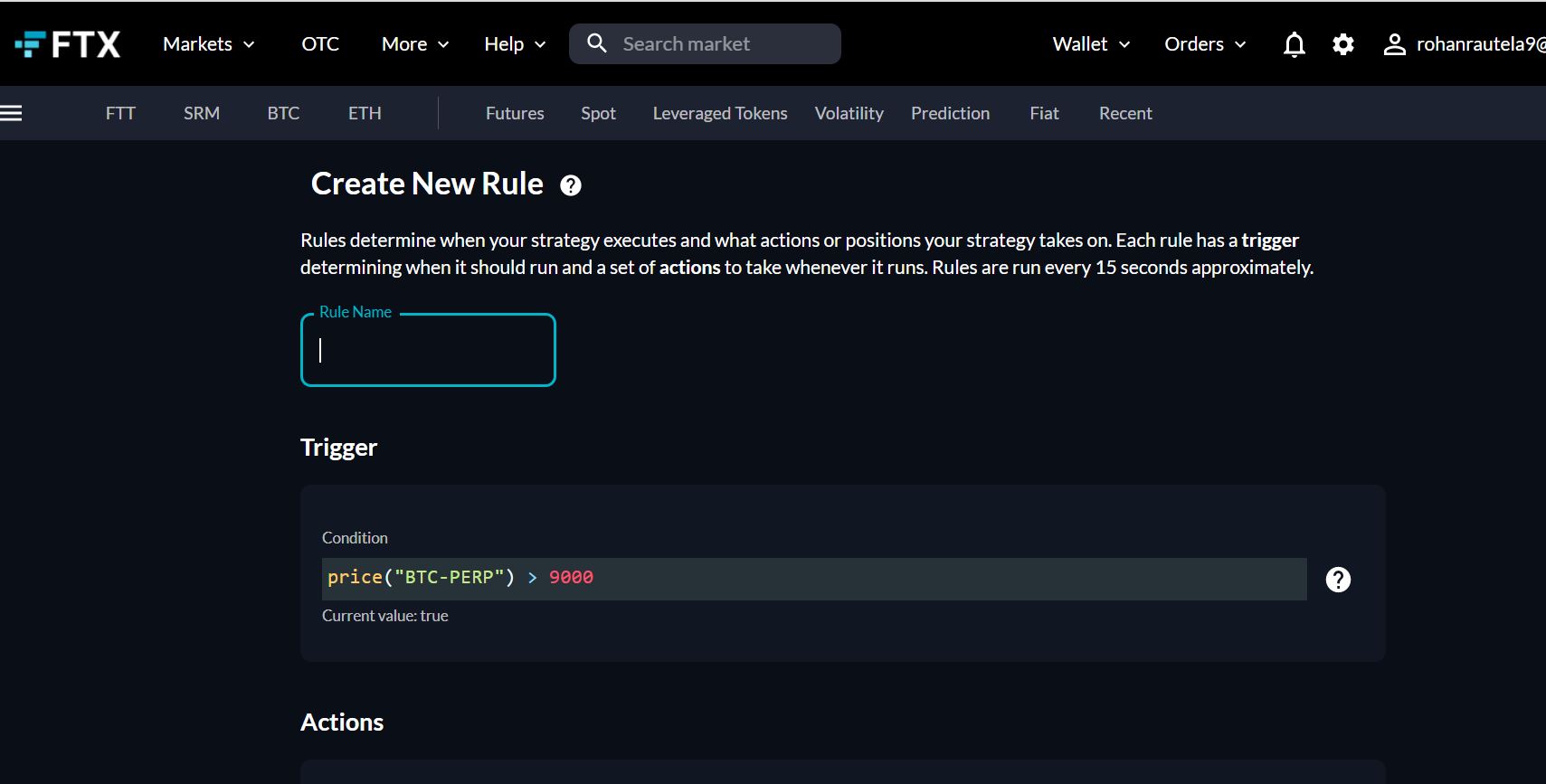Open the Futures tab
Screen dimensions: 1546x784
[515, 113]
